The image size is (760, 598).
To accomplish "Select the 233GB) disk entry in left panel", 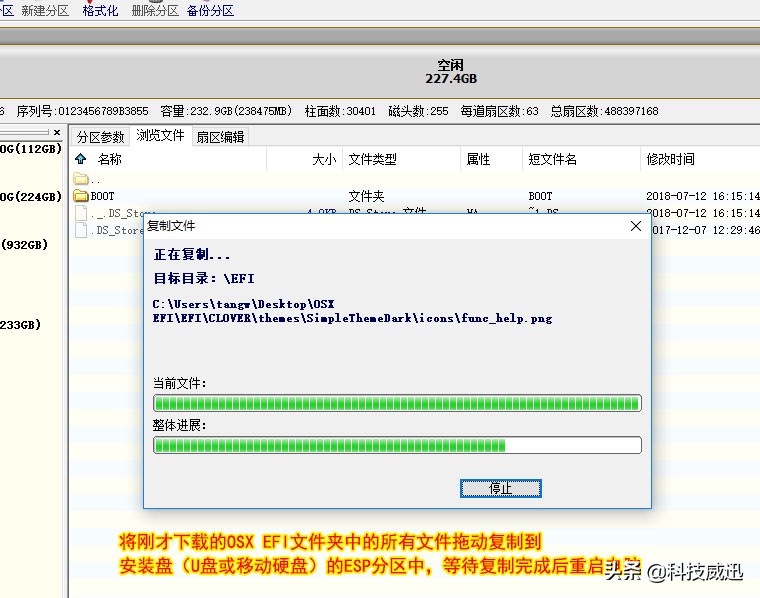I will coord(21,324).
